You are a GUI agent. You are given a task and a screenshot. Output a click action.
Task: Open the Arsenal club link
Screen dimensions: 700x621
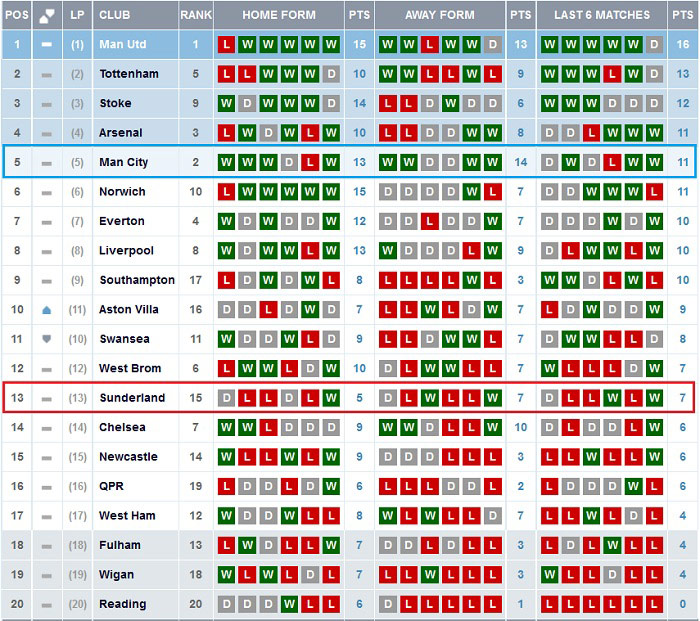pos(121,133)
